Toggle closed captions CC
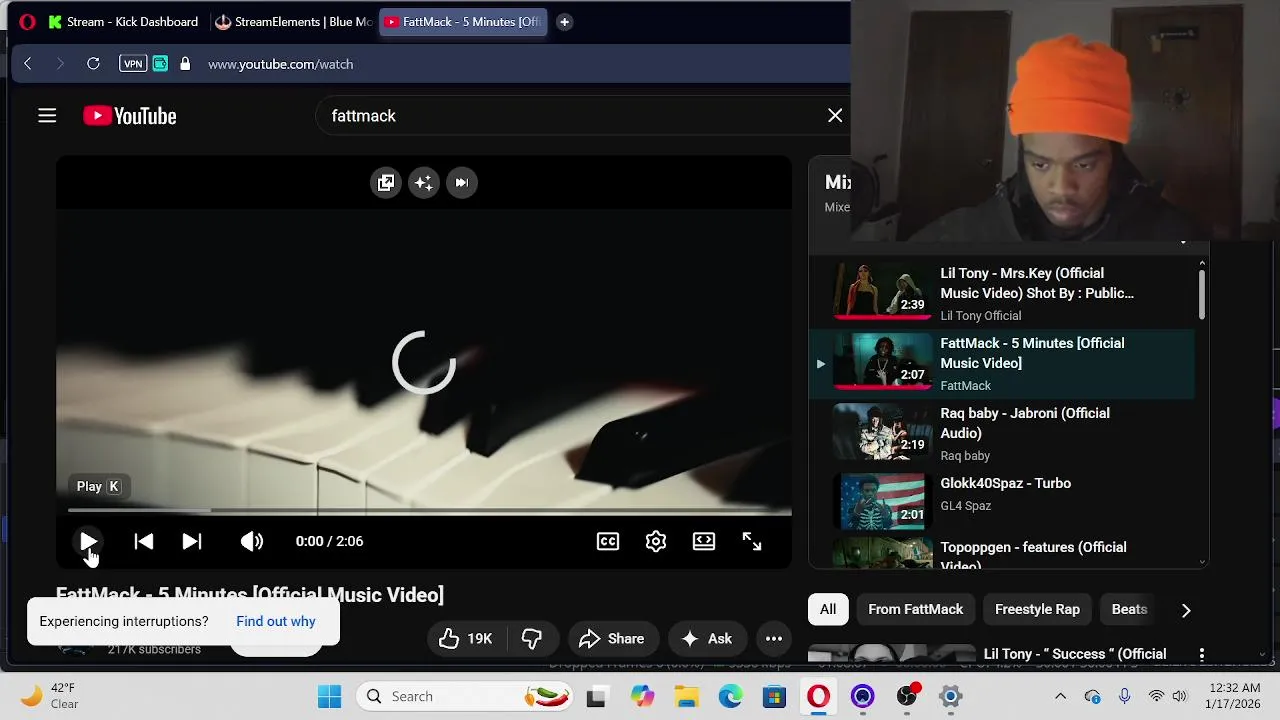The width and height of the screenshot is (1280, 720). (x=608, y=541)
